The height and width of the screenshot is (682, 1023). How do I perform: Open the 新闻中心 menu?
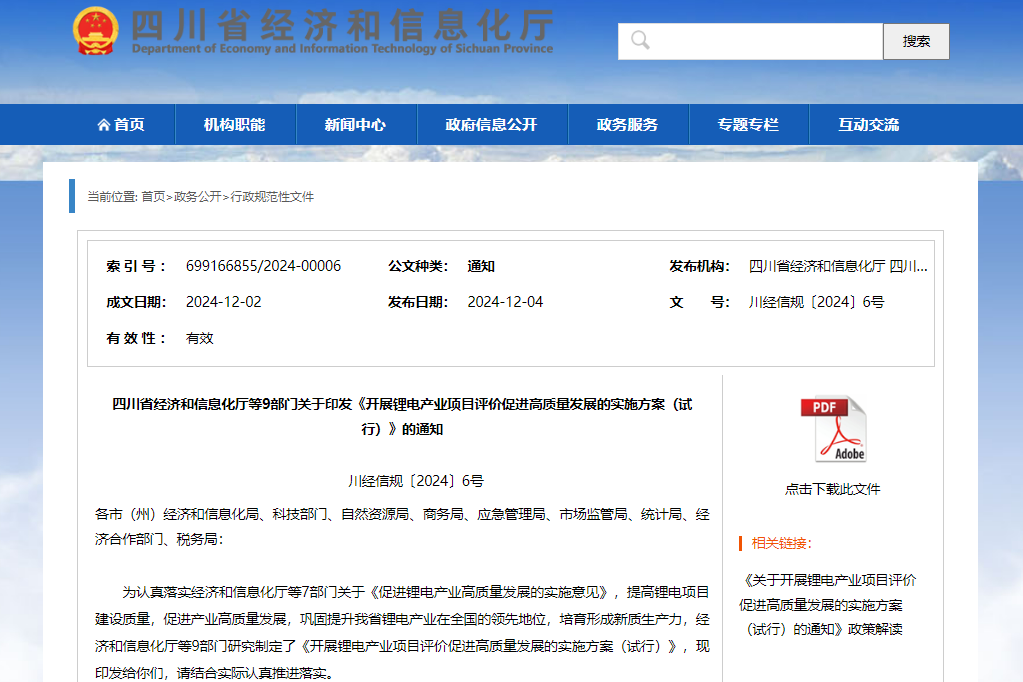356,123
